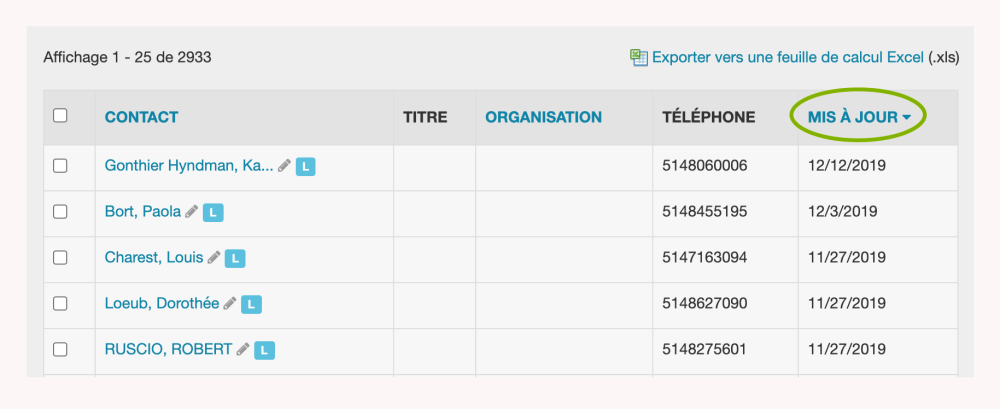Image resolution: width=1000 pixels, height=409 pixels.
Task: Click Exporter vers une feuille de calcul Excel
Action: tap(787, 57)
